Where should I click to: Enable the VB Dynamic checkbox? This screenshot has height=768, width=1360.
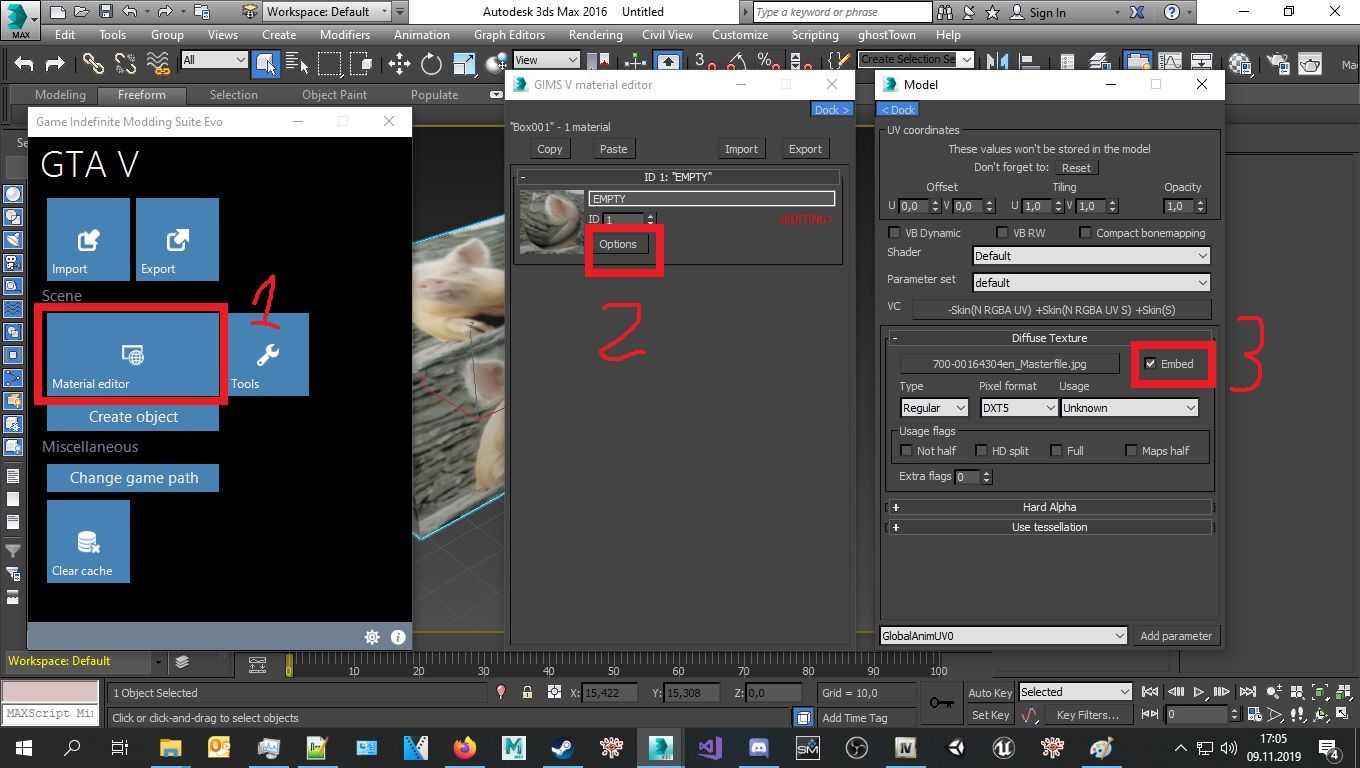coord(895,233)
